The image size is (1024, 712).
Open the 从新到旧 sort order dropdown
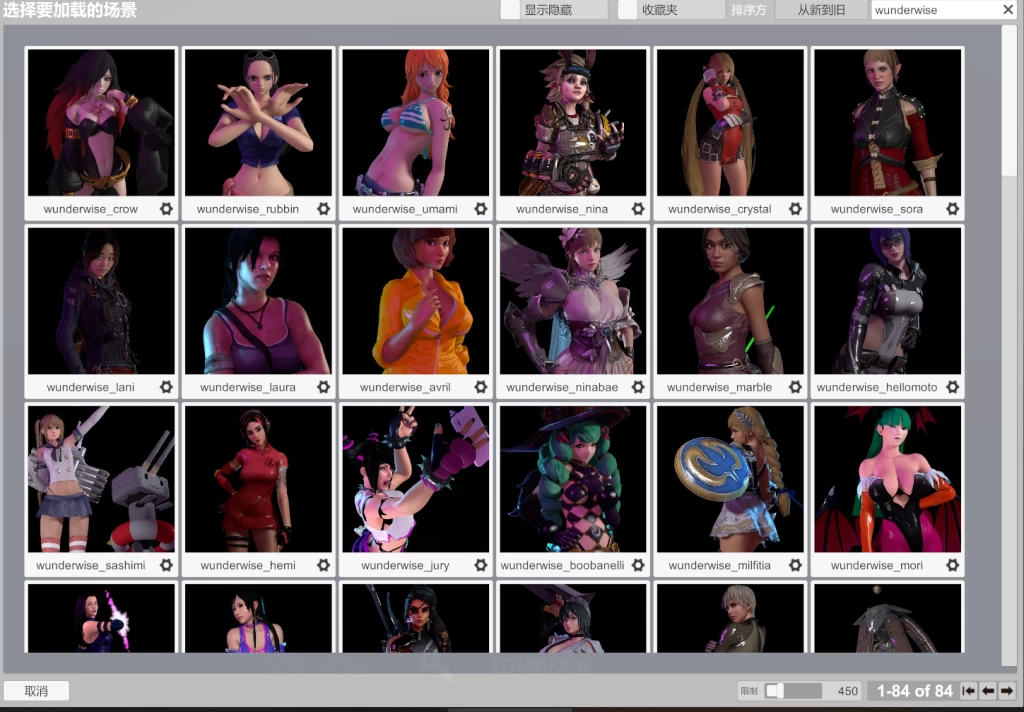(x=821, y=10)
